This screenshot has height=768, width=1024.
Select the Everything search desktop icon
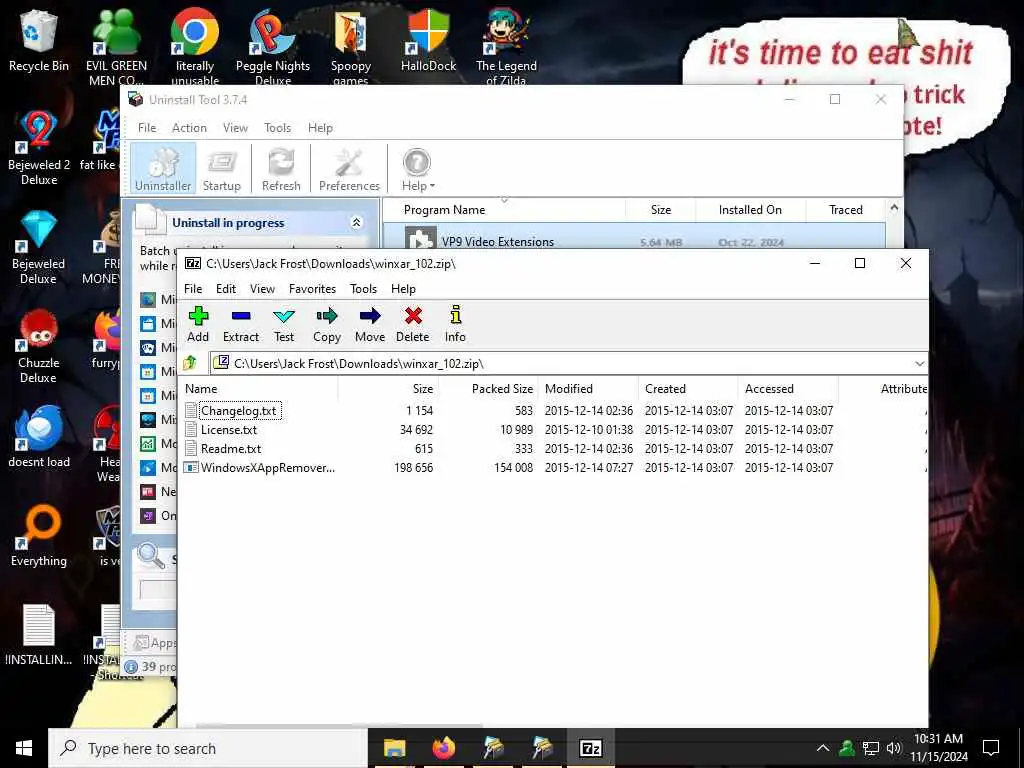pos(39,536)
